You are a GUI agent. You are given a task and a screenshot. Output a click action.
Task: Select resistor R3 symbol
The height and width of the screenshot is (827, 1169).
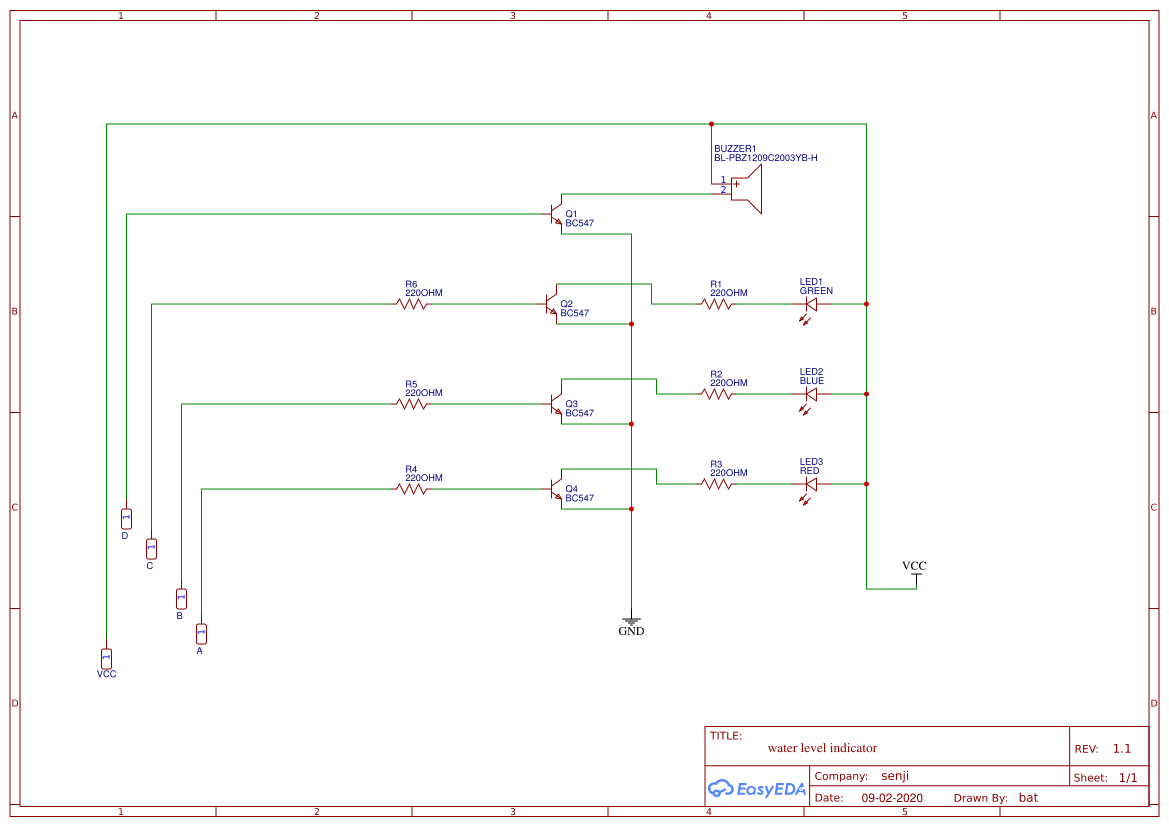coord(716,485)
